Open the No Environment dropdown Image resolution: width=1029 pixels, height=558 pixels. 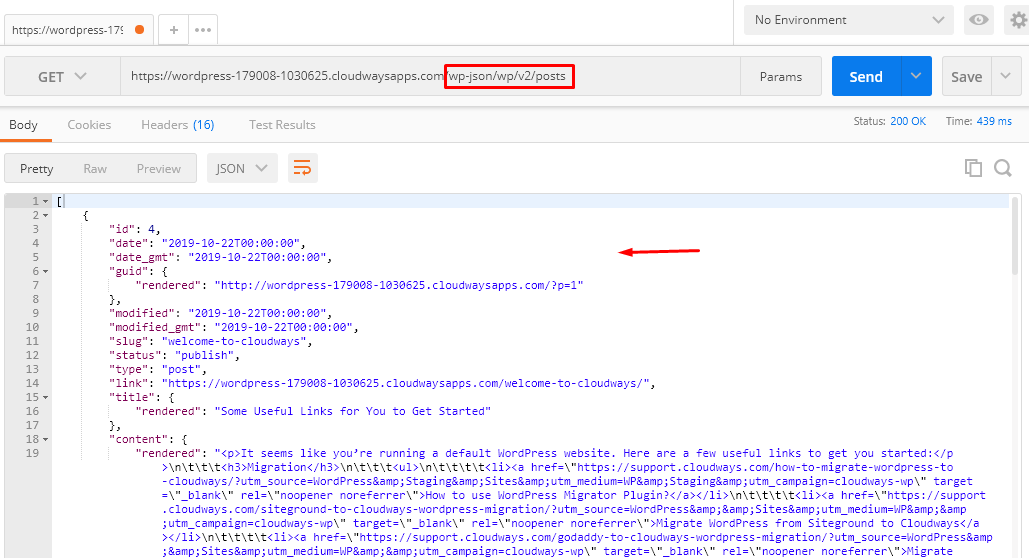pos(849,20)
